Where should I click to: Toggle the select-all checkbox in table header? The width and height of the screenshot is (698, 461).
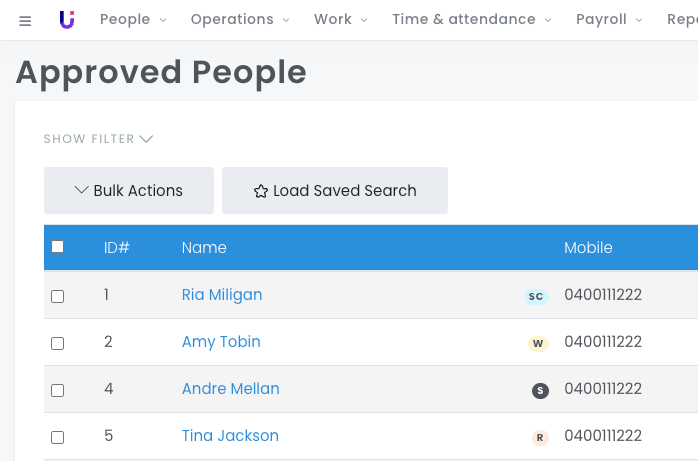(x=57, y=247)
